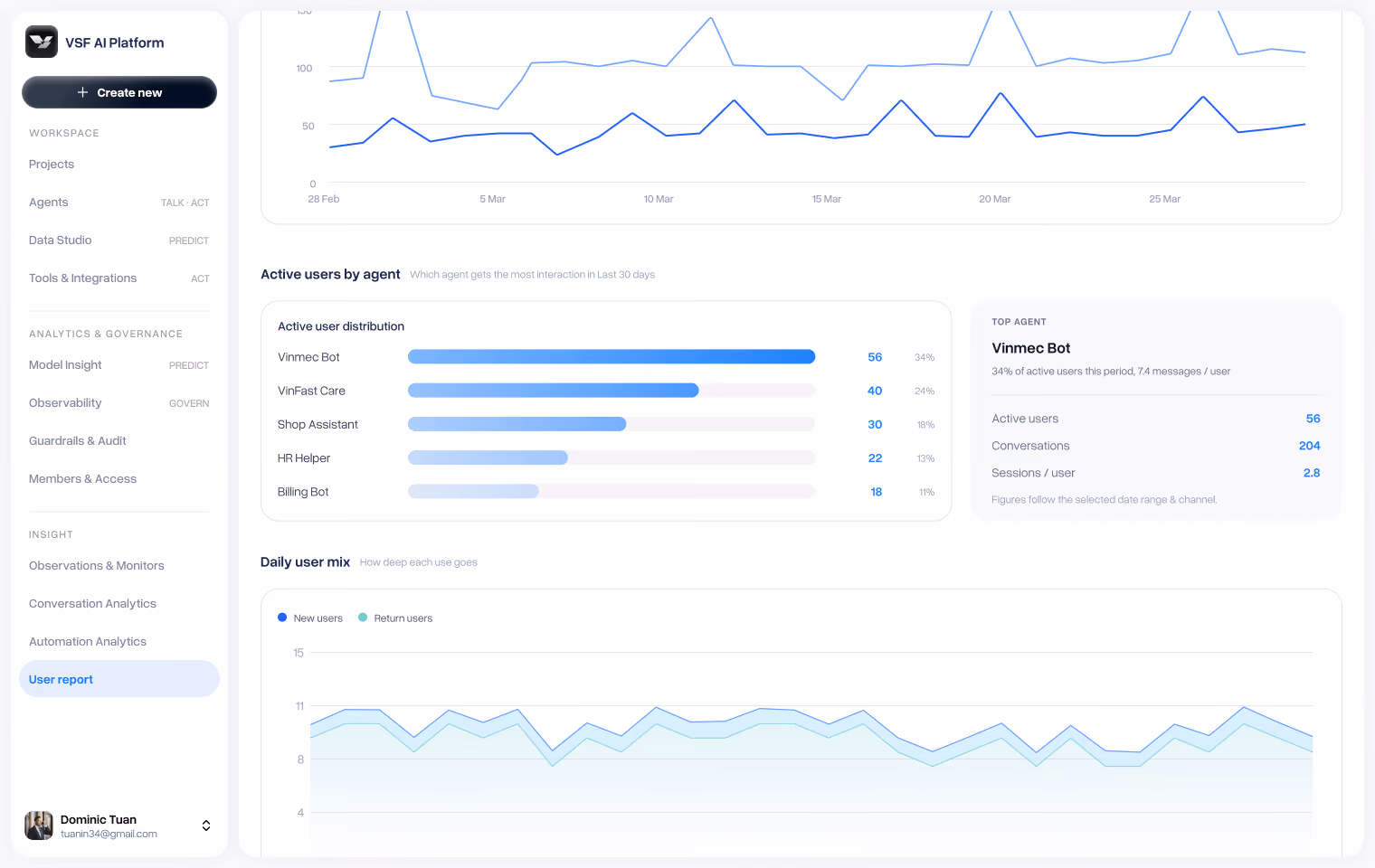The height and width of the screenshot is (868, 1375).
Task: Click the count 22 for HR Helper
Action: click(875, 458)
